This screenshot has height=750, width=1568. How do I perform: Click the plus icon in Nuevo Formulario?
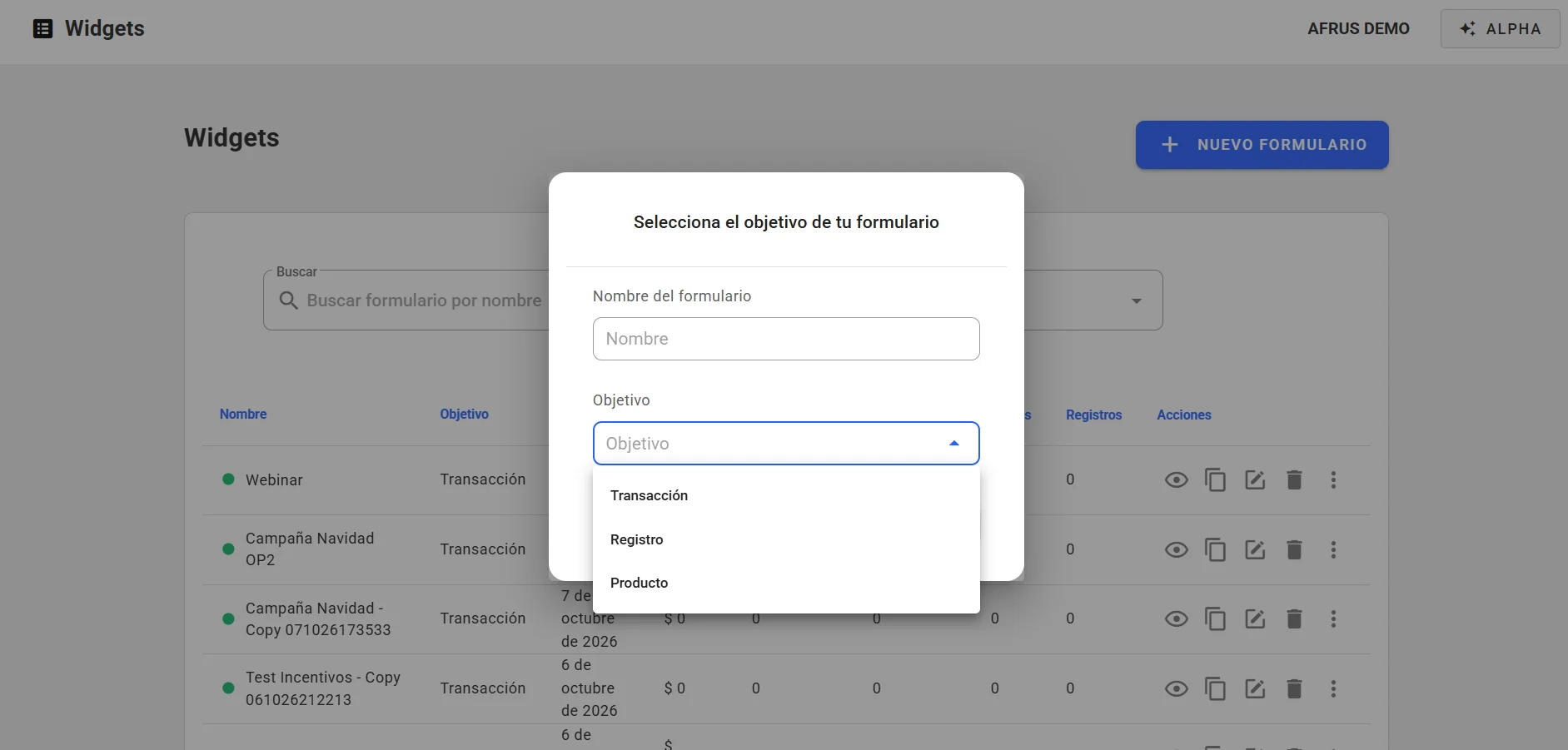(x=1170, y=145)
